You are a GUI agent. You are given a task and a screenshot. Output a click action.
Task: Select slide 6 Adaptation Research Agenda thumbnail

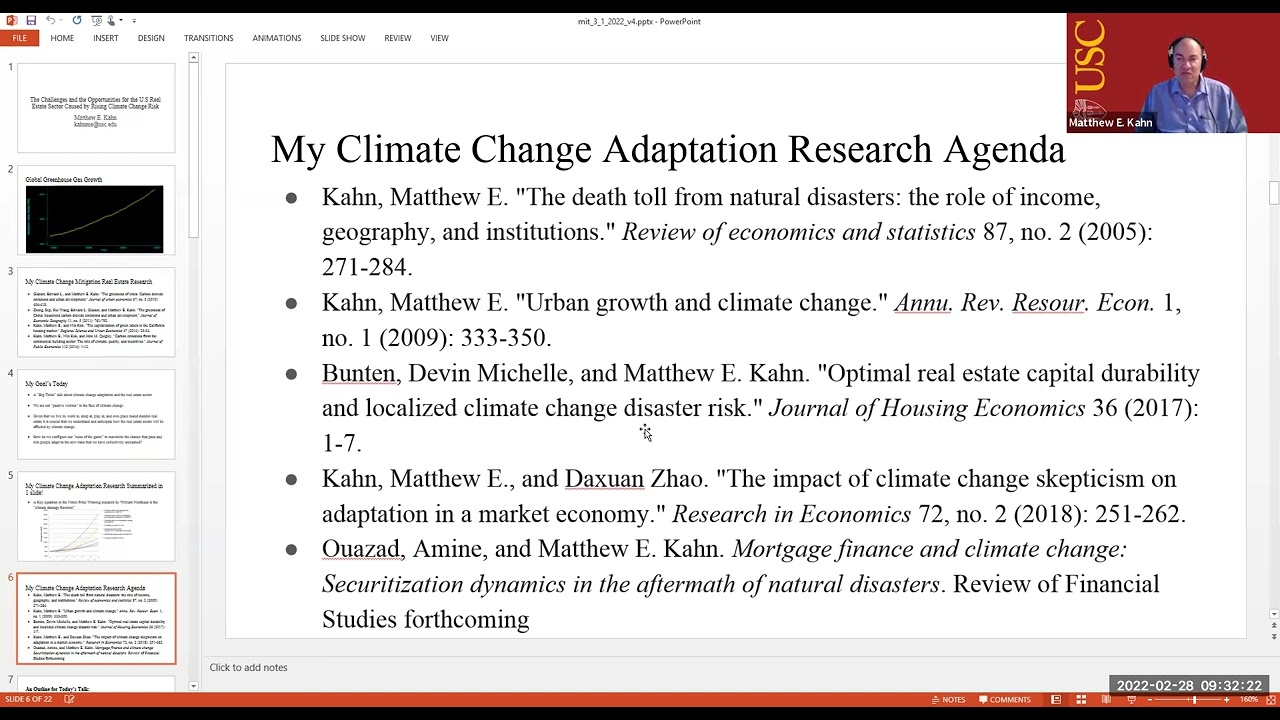(x=95, y=618)
